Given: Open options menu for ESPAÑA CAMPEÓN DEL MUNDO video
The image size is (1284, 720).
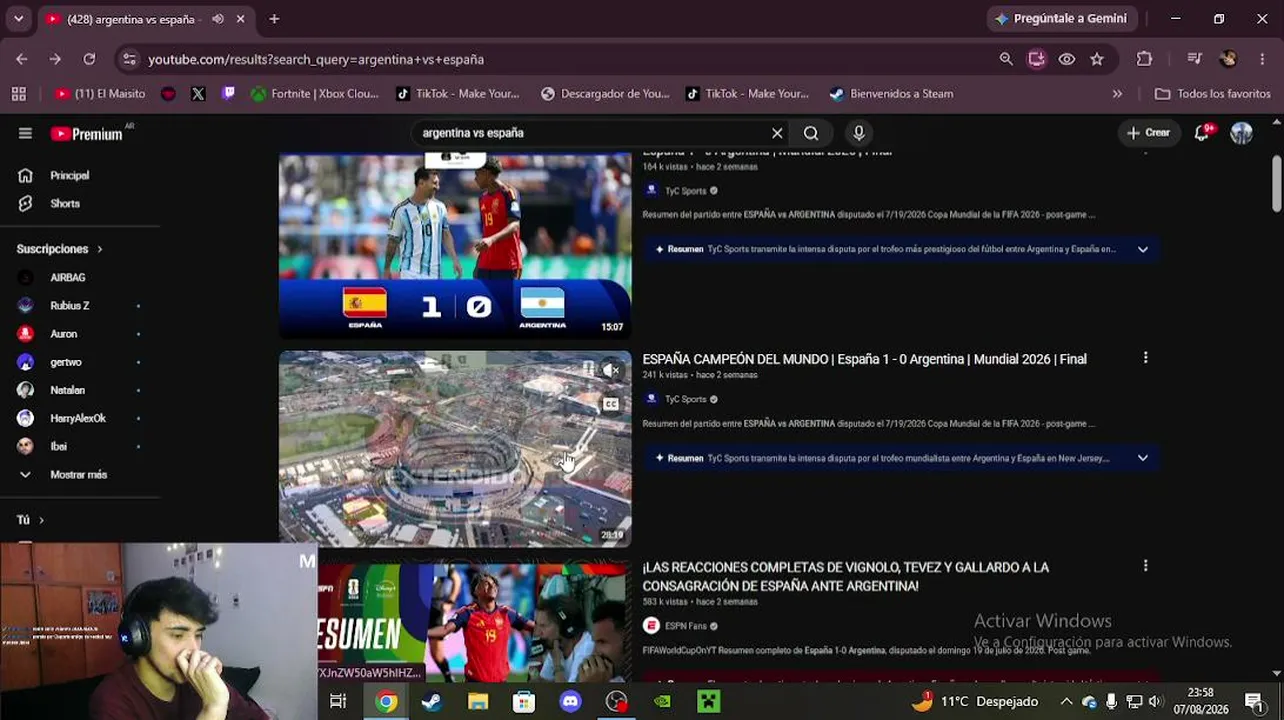Looking at the screenshot, I should point(1145,358).
